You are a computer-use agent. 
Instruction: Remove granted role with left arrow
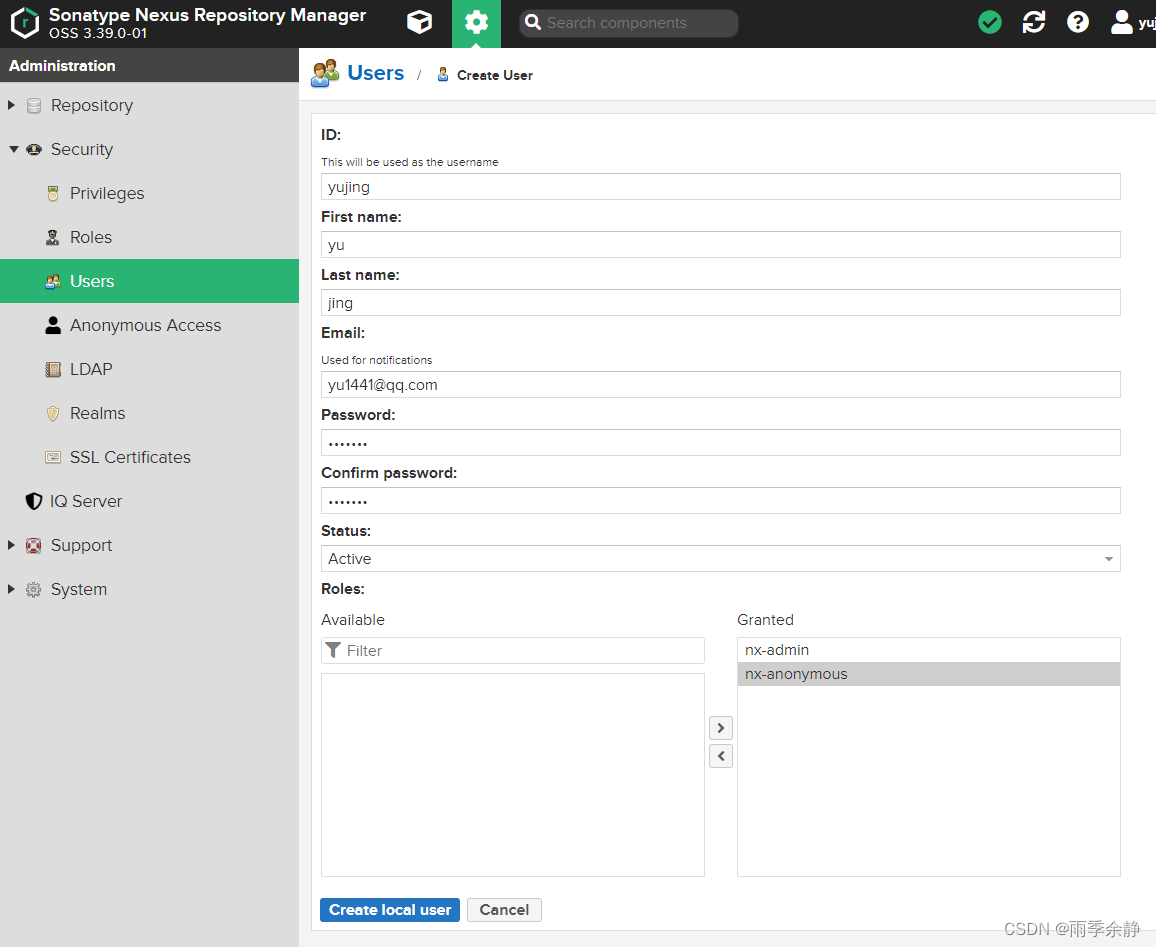[721, 756]
